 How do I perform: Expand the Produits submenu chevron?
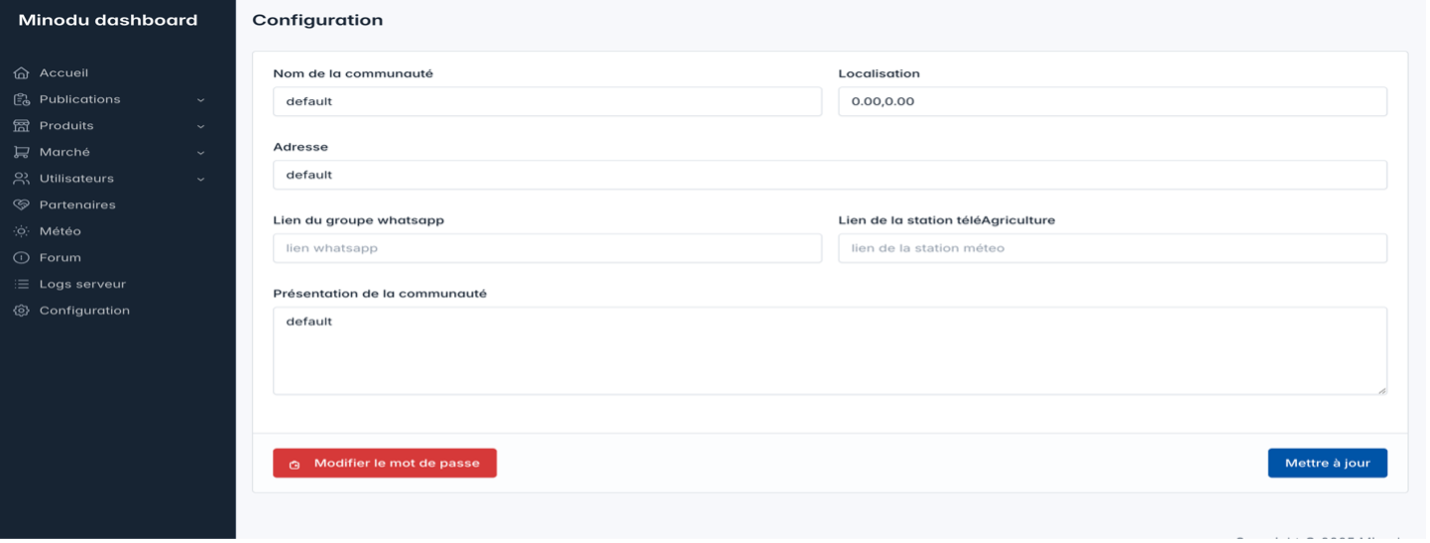[x=200, y=126]
